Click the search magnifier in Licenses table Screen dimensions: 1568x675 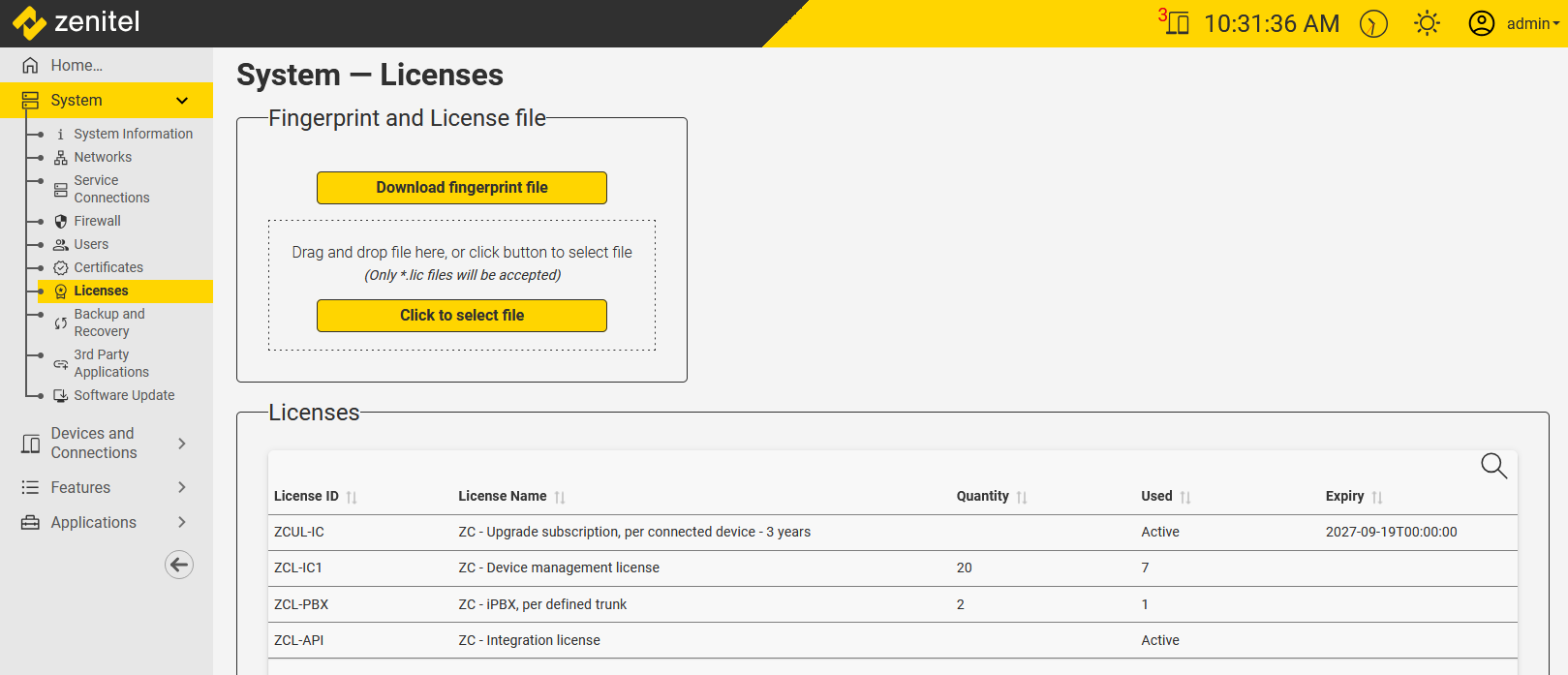[x=1493, y=466]
